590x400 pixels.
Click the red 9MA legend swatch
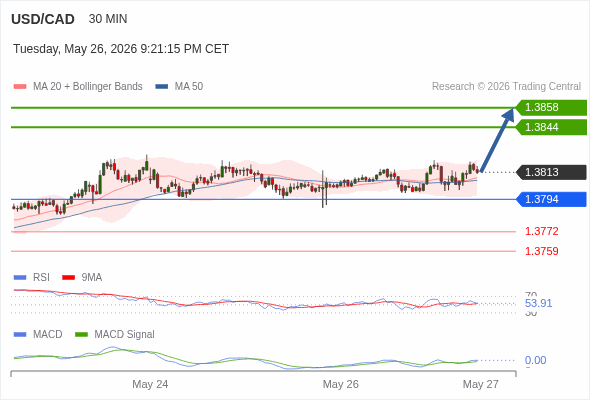coord(68,278)
